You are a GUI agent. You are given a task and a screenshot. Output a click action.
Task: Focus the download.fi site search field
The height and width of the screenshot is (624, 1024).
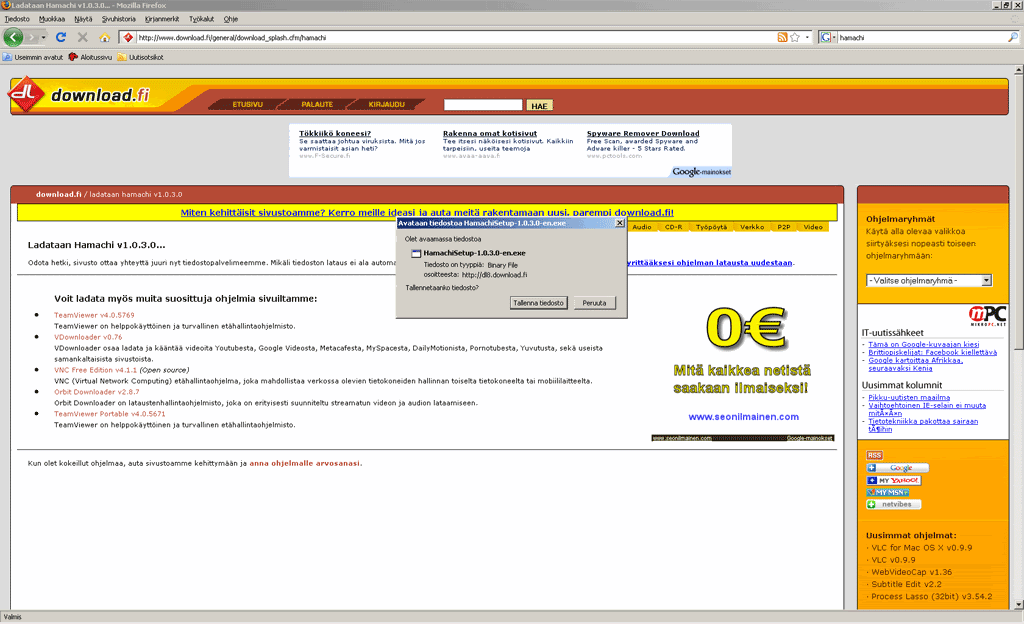point(483,105)
